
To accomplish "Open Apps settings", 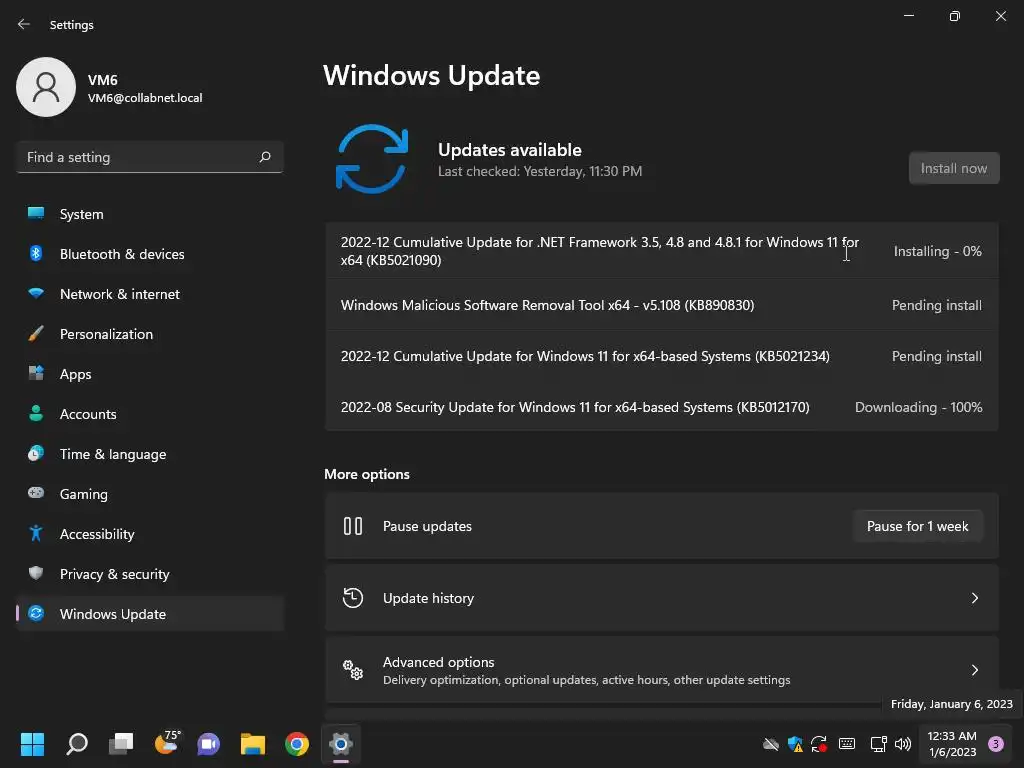I will (x=150, y=374).
